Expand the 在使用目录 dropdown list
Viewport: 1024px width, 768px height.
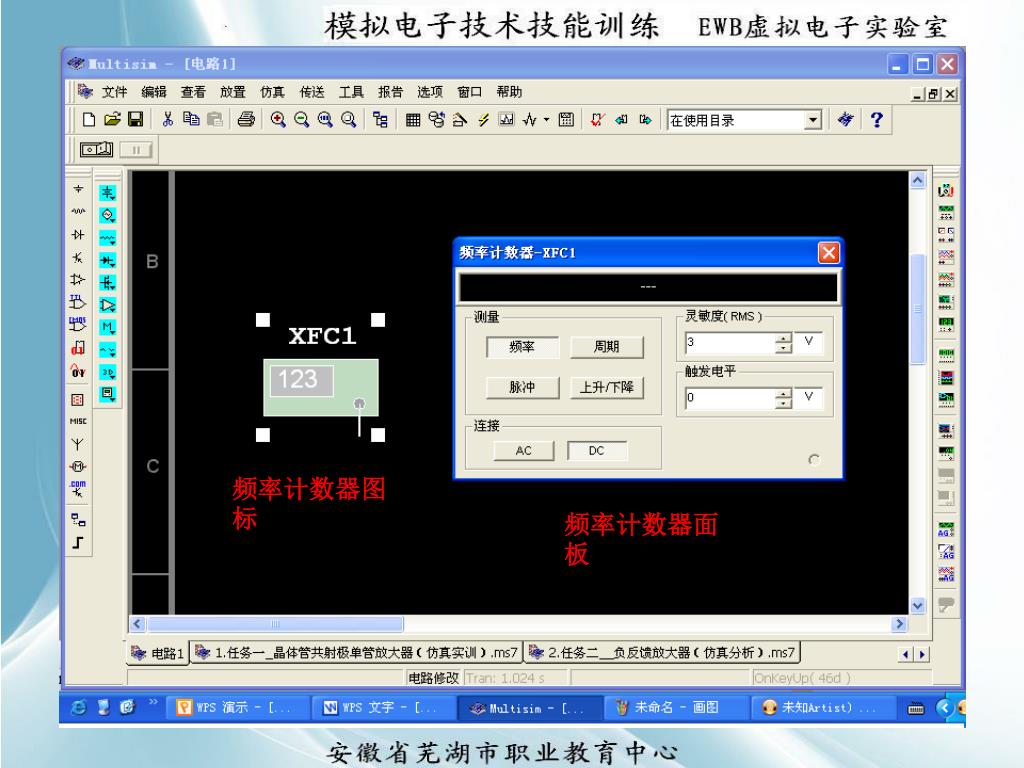pyautogui.click(x=812, y=120)
